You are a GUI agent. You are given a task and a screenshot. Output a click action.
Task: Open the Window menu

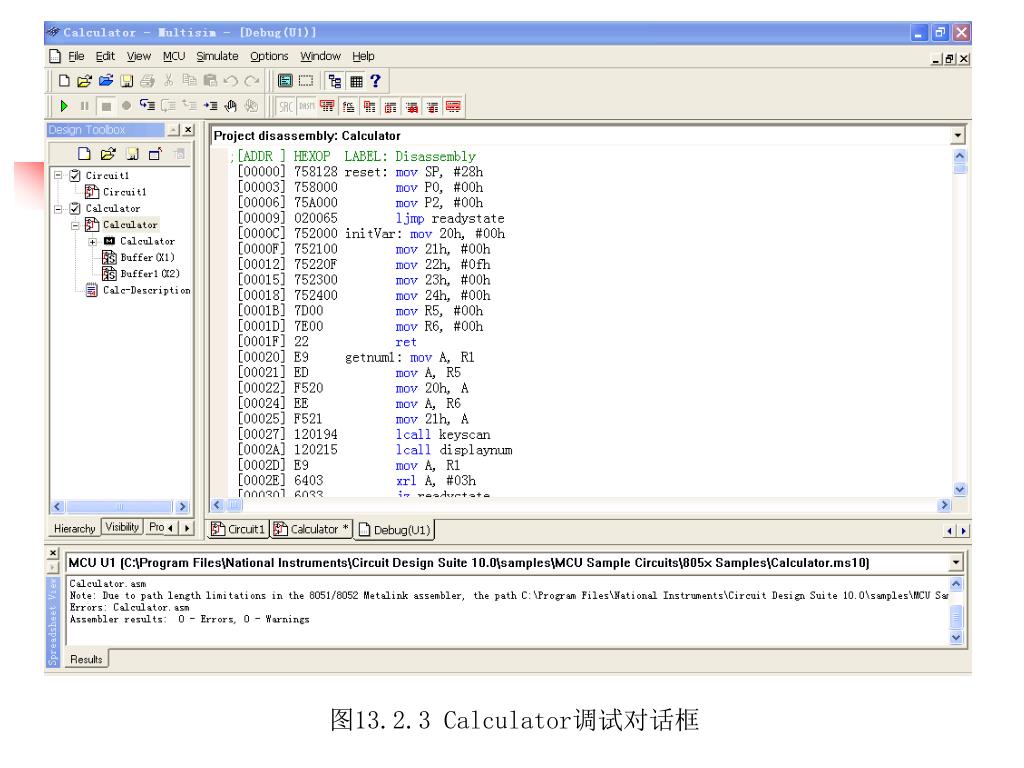[x=320, y=56]
